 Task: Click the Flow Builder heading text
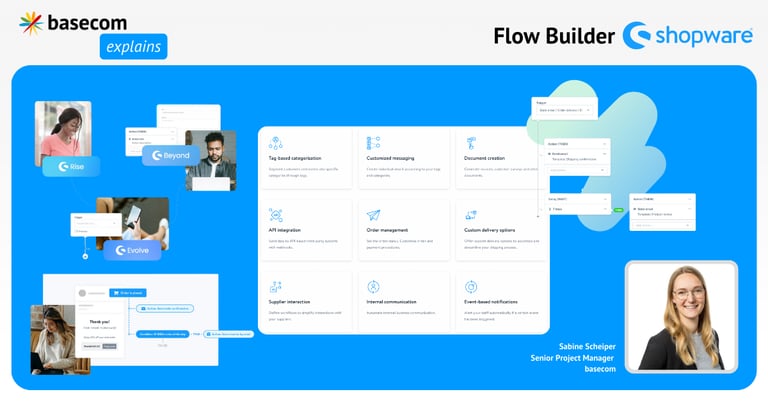(x=554, y=36)
